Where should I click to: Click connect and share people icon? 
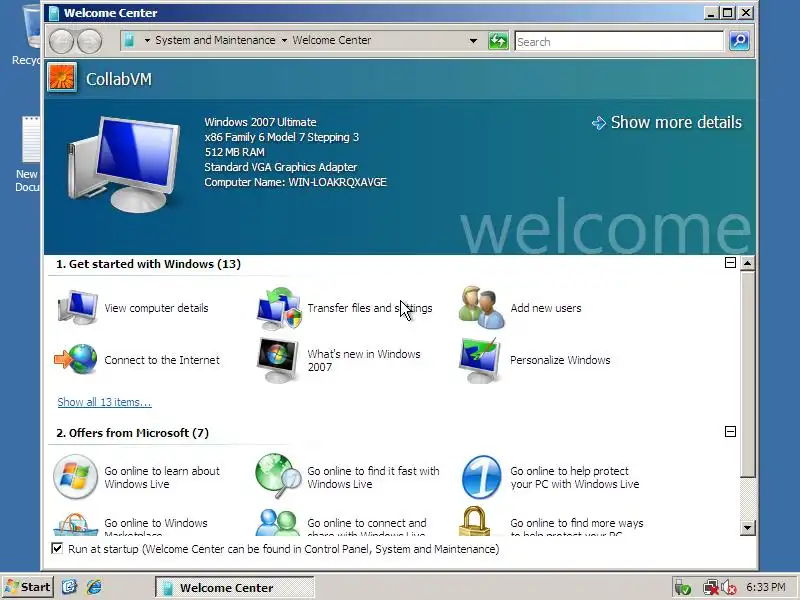(x=278, y=522)
